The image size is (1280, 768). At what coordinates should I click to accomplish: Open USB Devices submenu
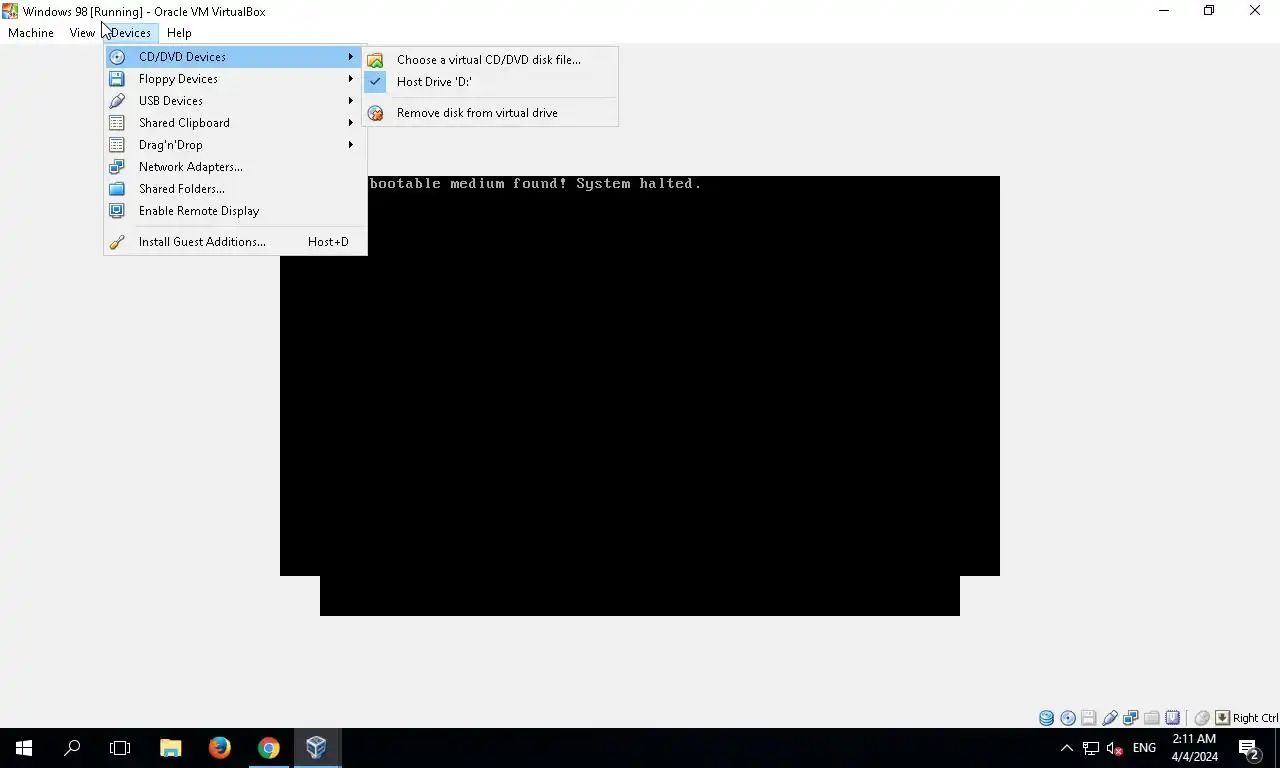(235, 101)
